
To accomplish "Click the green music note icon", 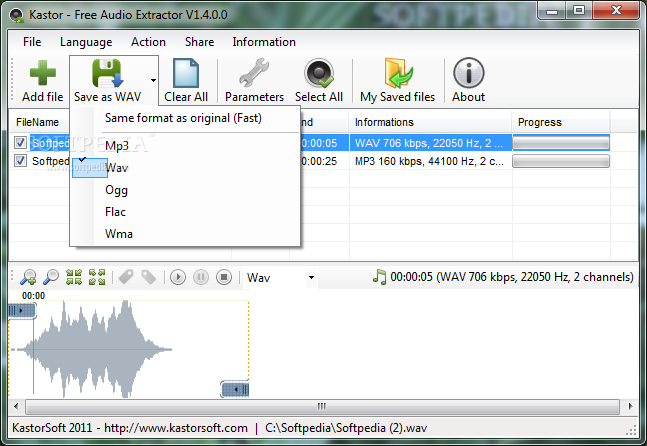I will tap(379, 277).
